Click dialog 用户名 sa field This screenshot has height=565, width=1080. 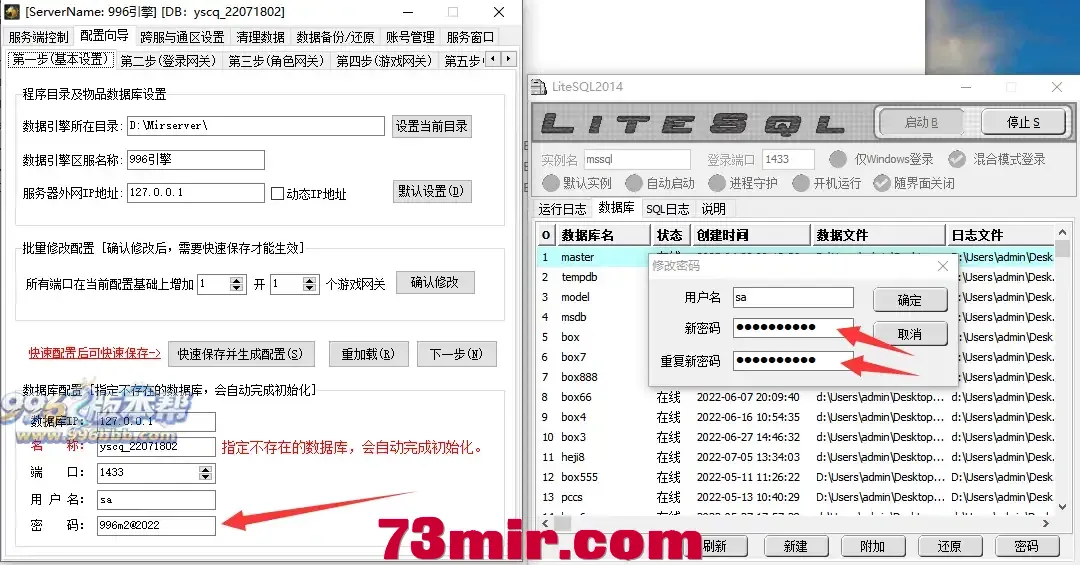point(793,297)
